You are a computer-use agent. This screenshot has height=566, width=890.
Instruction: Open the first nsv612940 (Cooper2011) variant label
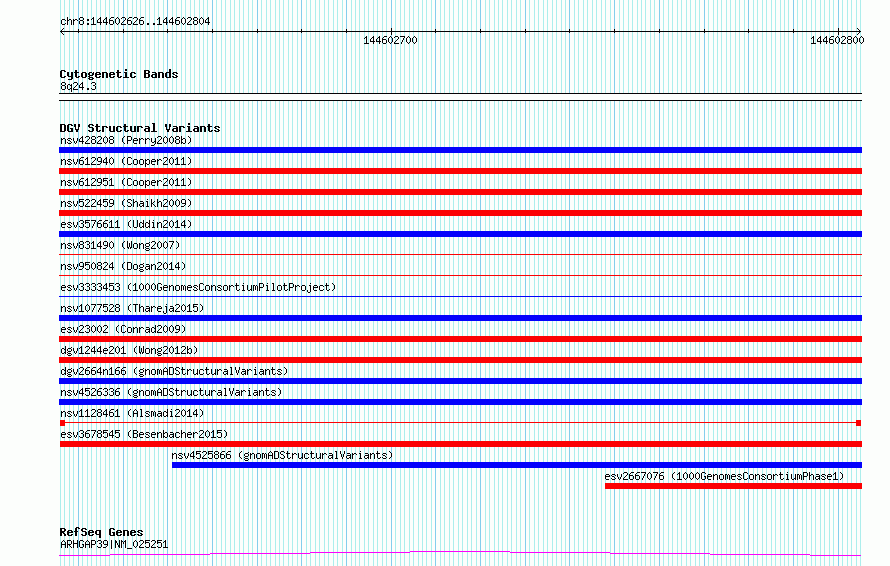[x=126, y=161]
